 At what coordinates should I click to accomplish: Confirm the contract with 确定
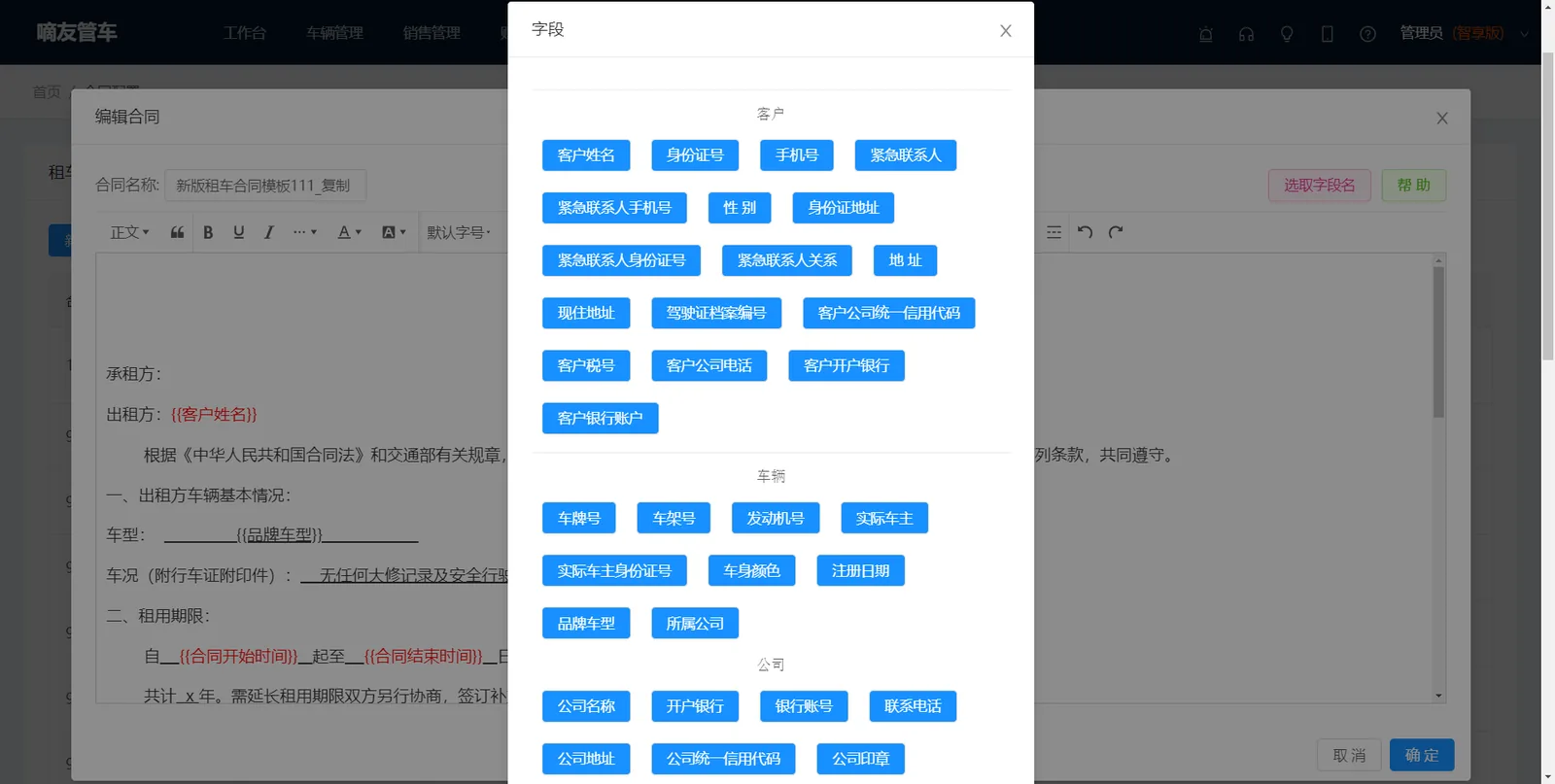[x=1422, y=755]
